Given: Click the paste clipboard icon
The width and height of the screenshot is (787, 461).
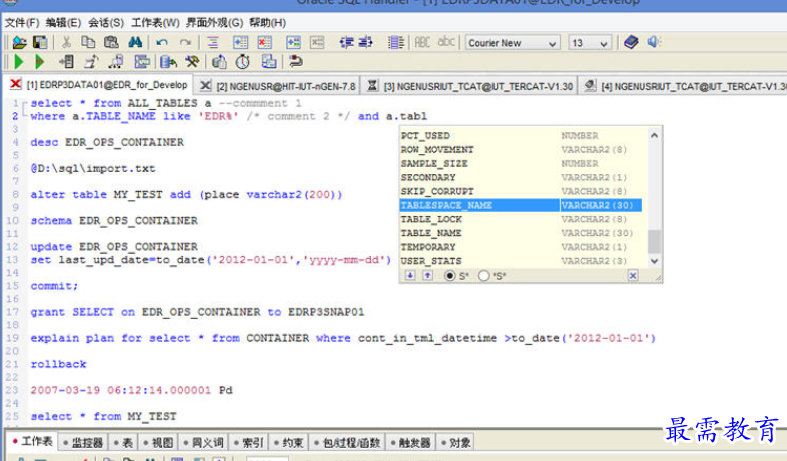Looking at the screenshot, I should click(111, 43).
